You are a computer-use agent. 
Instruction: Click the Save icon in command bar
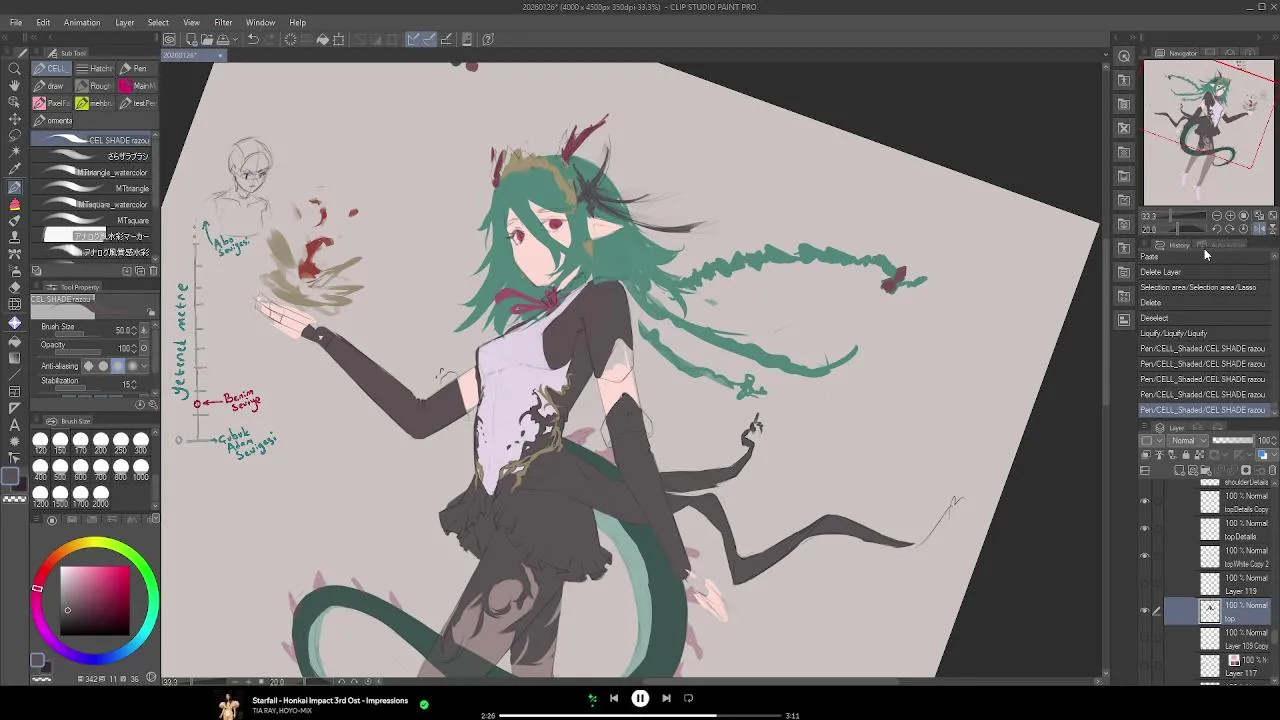point(222,40)
